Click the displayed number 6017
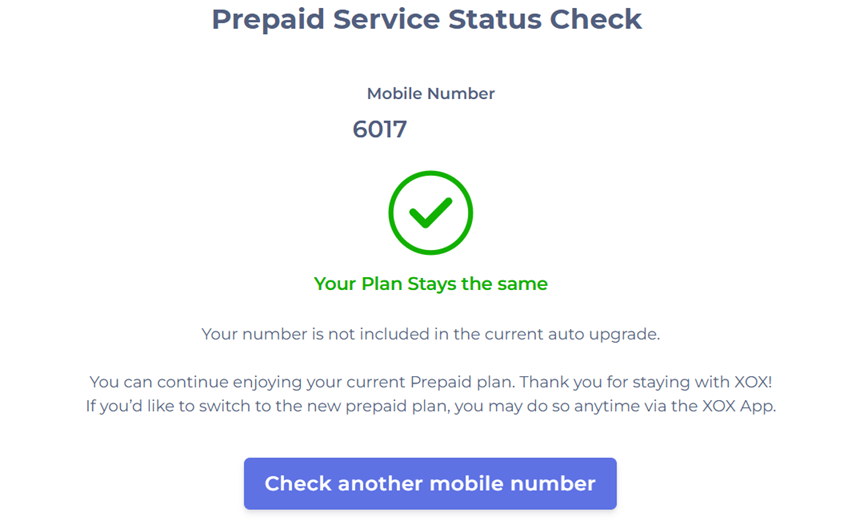The width and height of the screenshot is (844, 528). pyautogui.click(x=380, y=129)
